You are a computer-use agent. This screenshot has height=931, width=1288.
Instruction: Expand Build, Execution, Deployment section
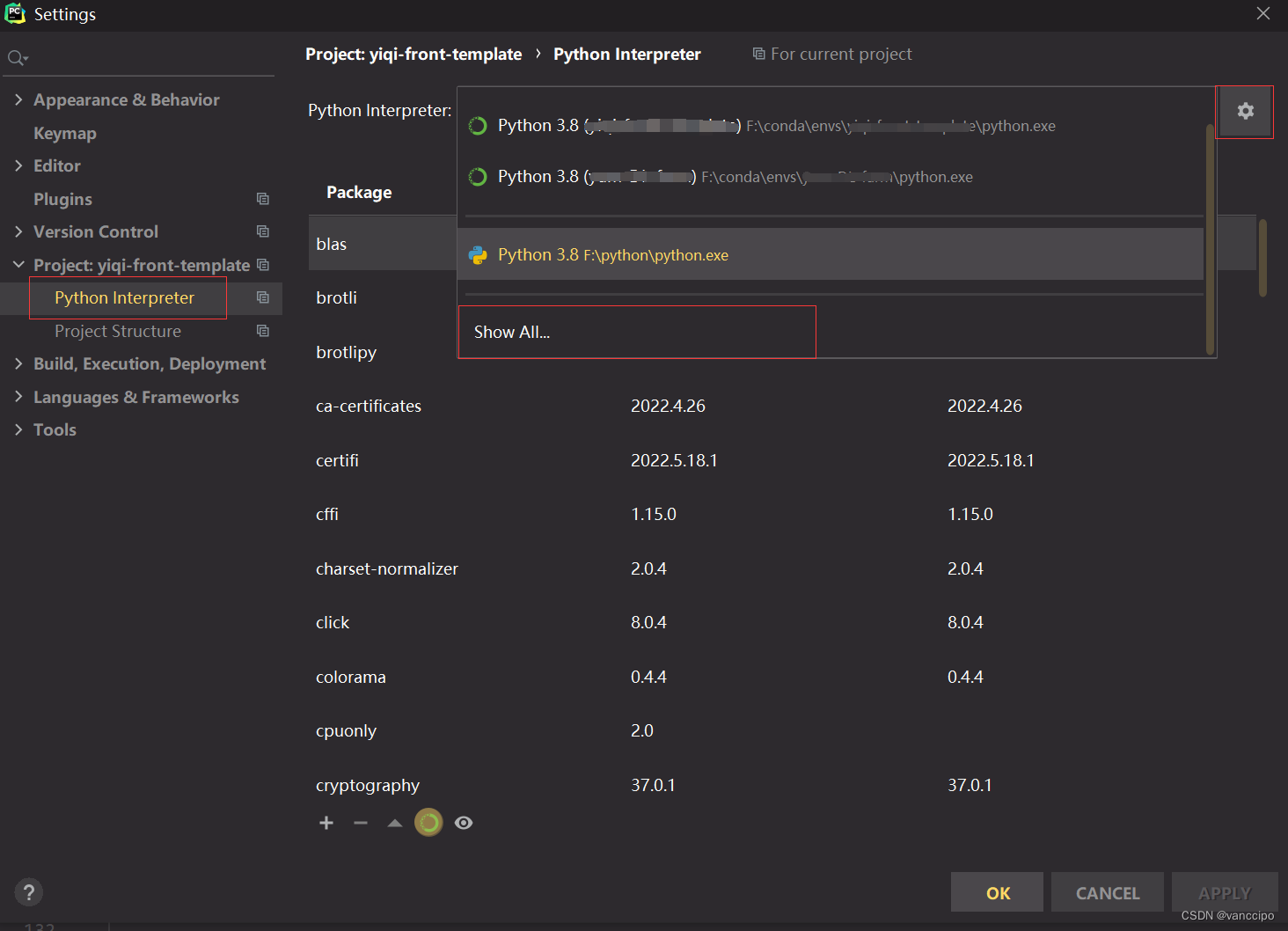18,363
